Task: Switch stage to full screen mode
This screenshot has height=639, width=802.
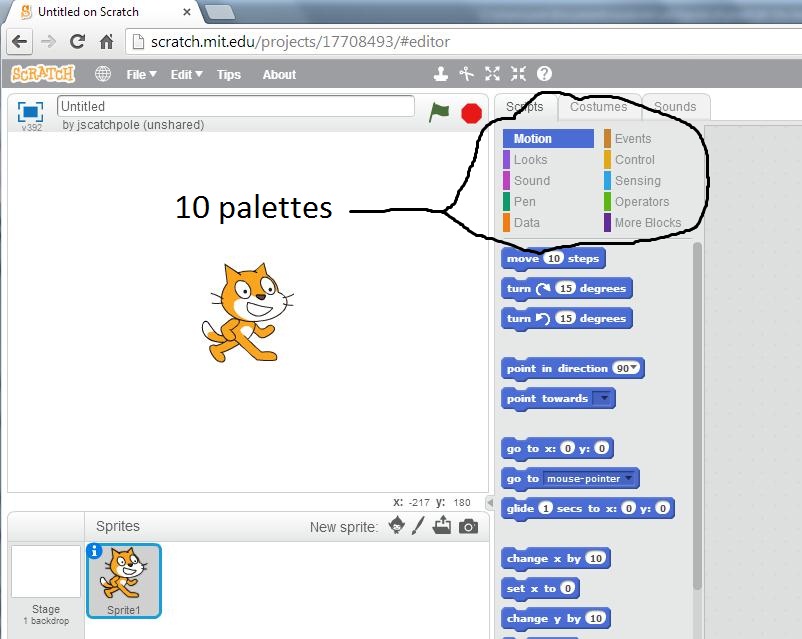Action: [x=30, y=111]
